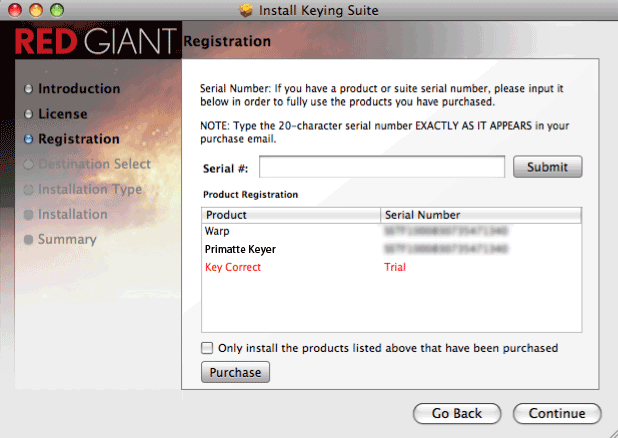The width and height of the screenshot is (618, 438).
Task: Select the Primatte Keyer product row
Action: pos(391,249)
